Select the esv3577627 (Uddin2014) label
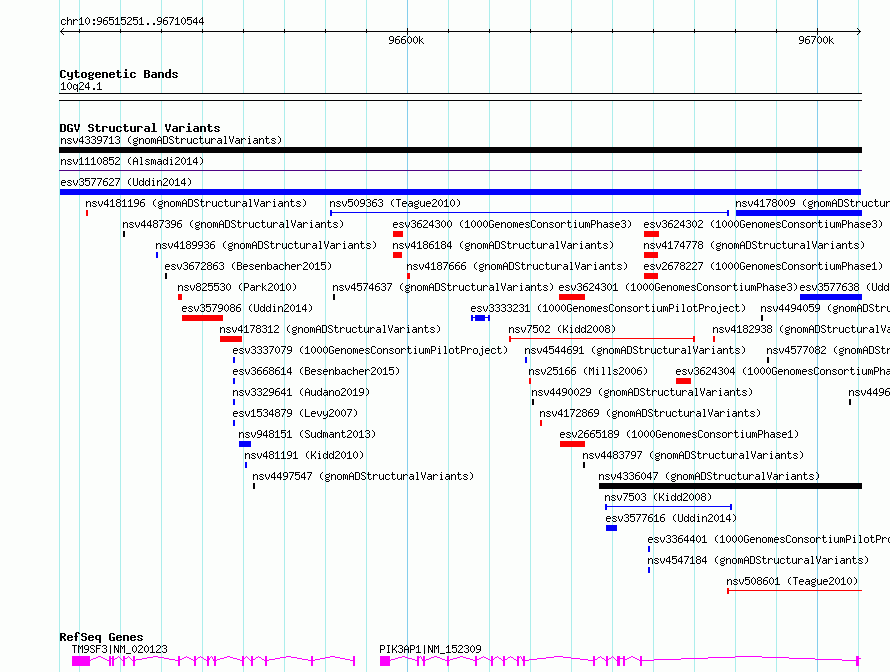 126,182
